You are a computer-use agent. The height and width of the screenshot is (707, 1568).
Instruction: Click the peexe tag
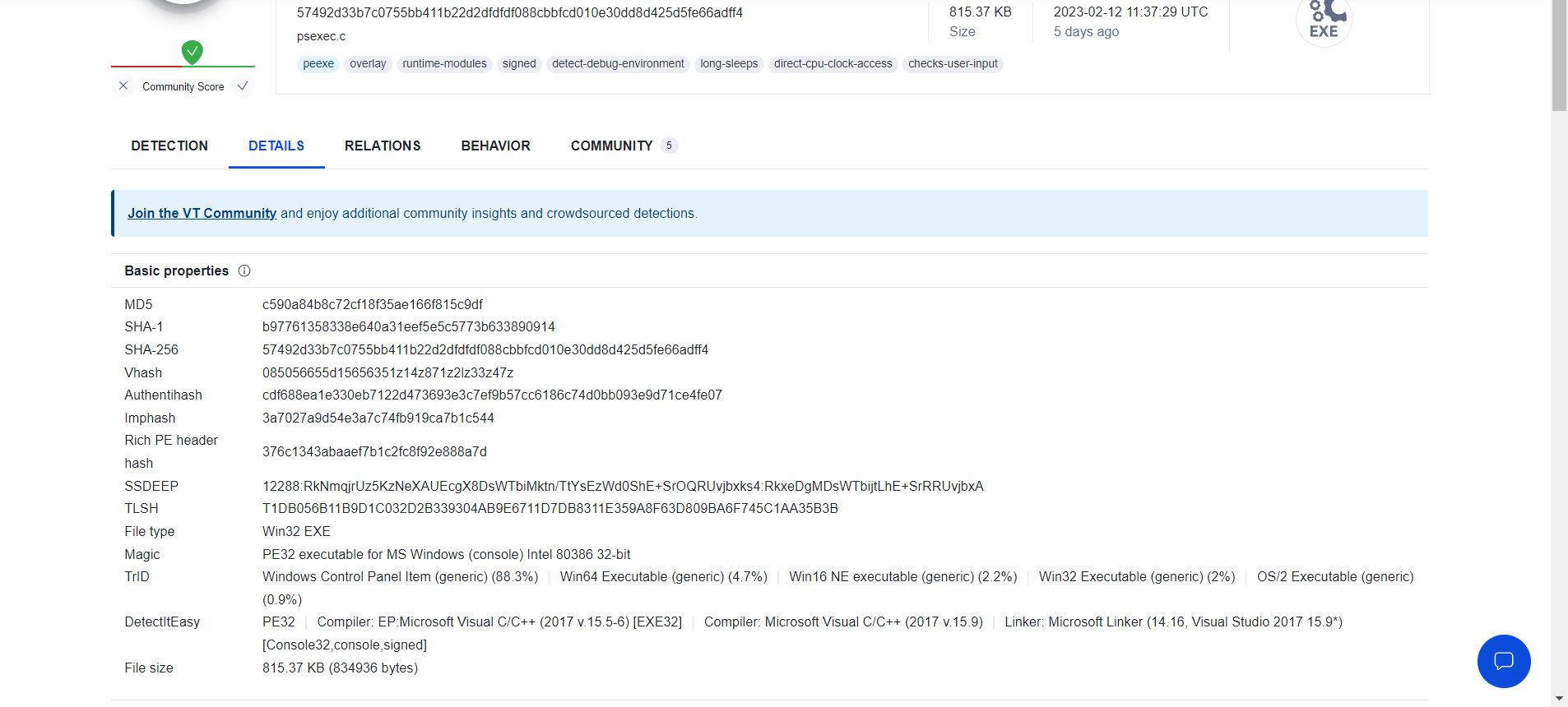pyautogui.click(x=318, y=64)
